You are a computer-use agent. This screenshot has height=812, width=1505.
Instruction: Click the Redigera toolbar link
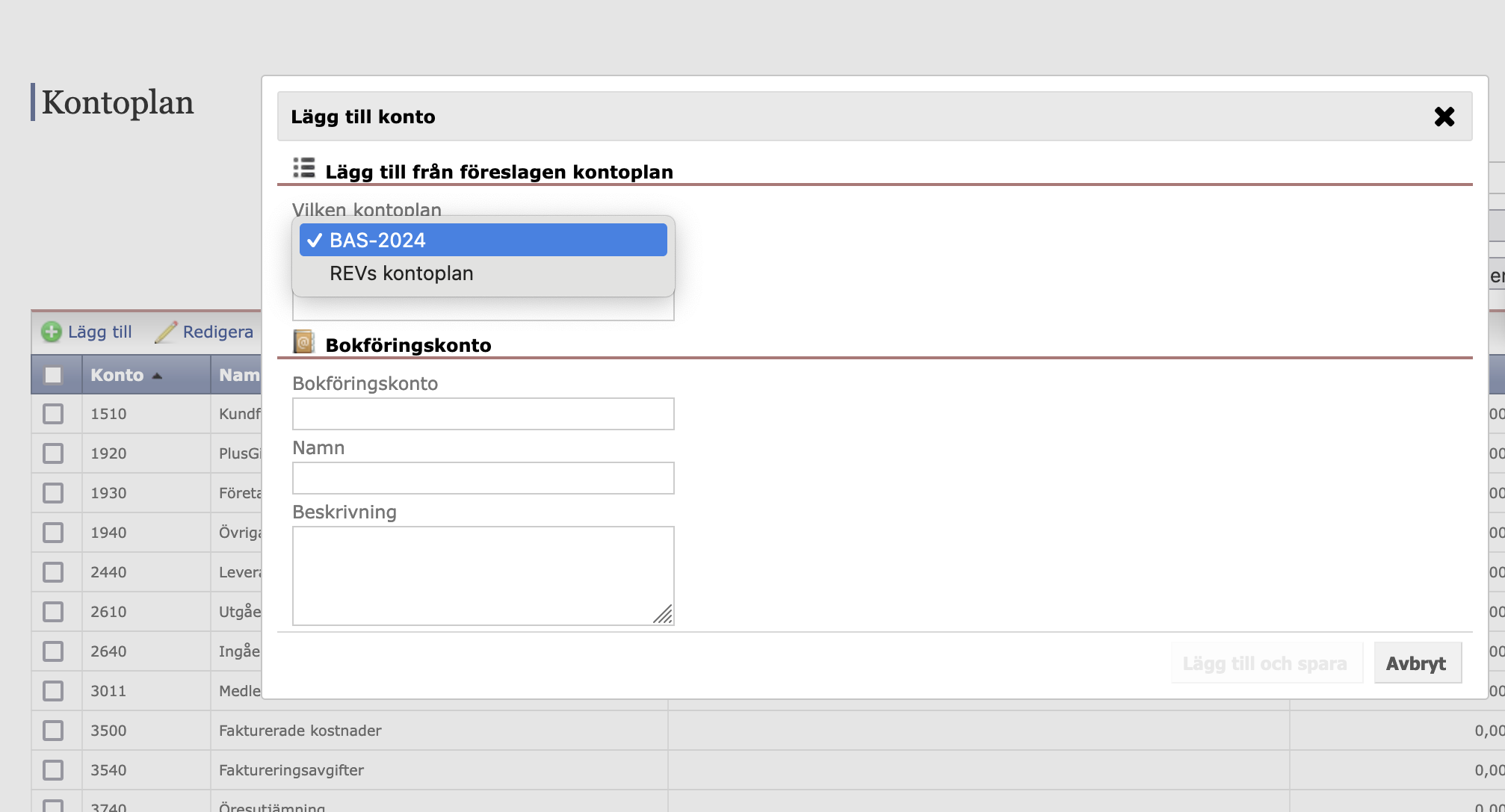[x=217, y=332]
